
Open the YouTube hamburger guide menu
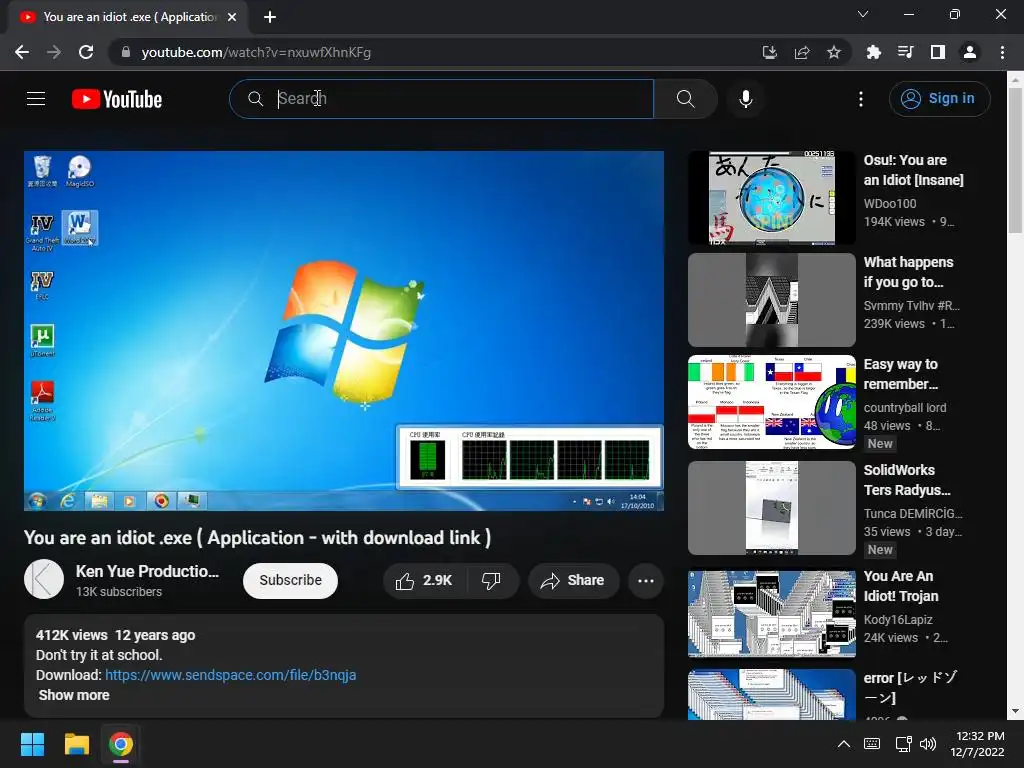[x=36, y=99]
